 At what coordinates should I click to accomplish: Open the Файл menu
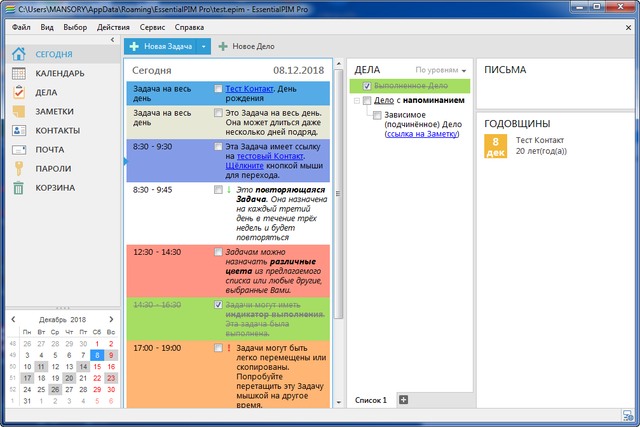pyautogui.click(x=21, y=27)
